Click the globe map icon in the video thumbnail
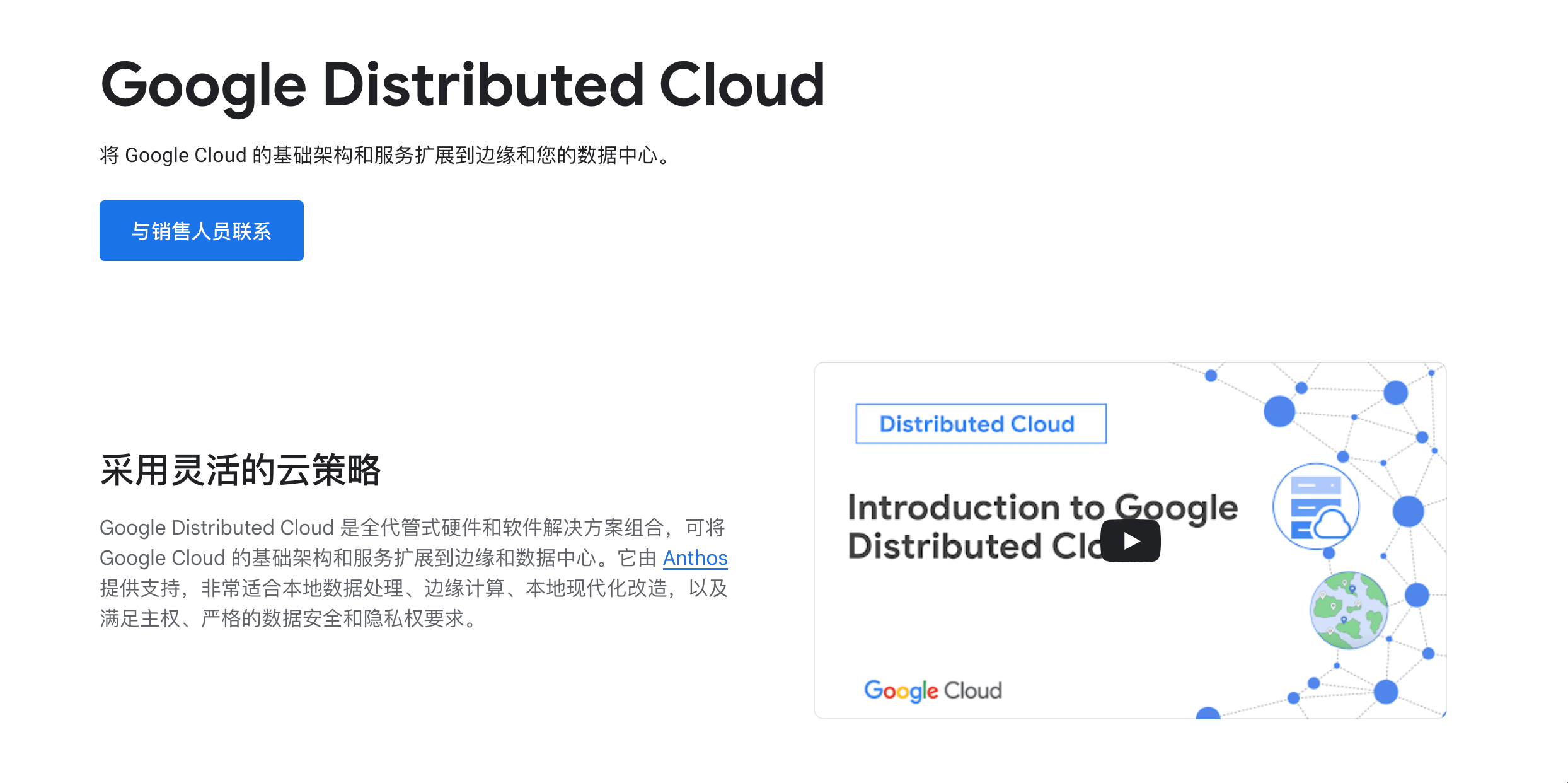 click(1349, 610)
